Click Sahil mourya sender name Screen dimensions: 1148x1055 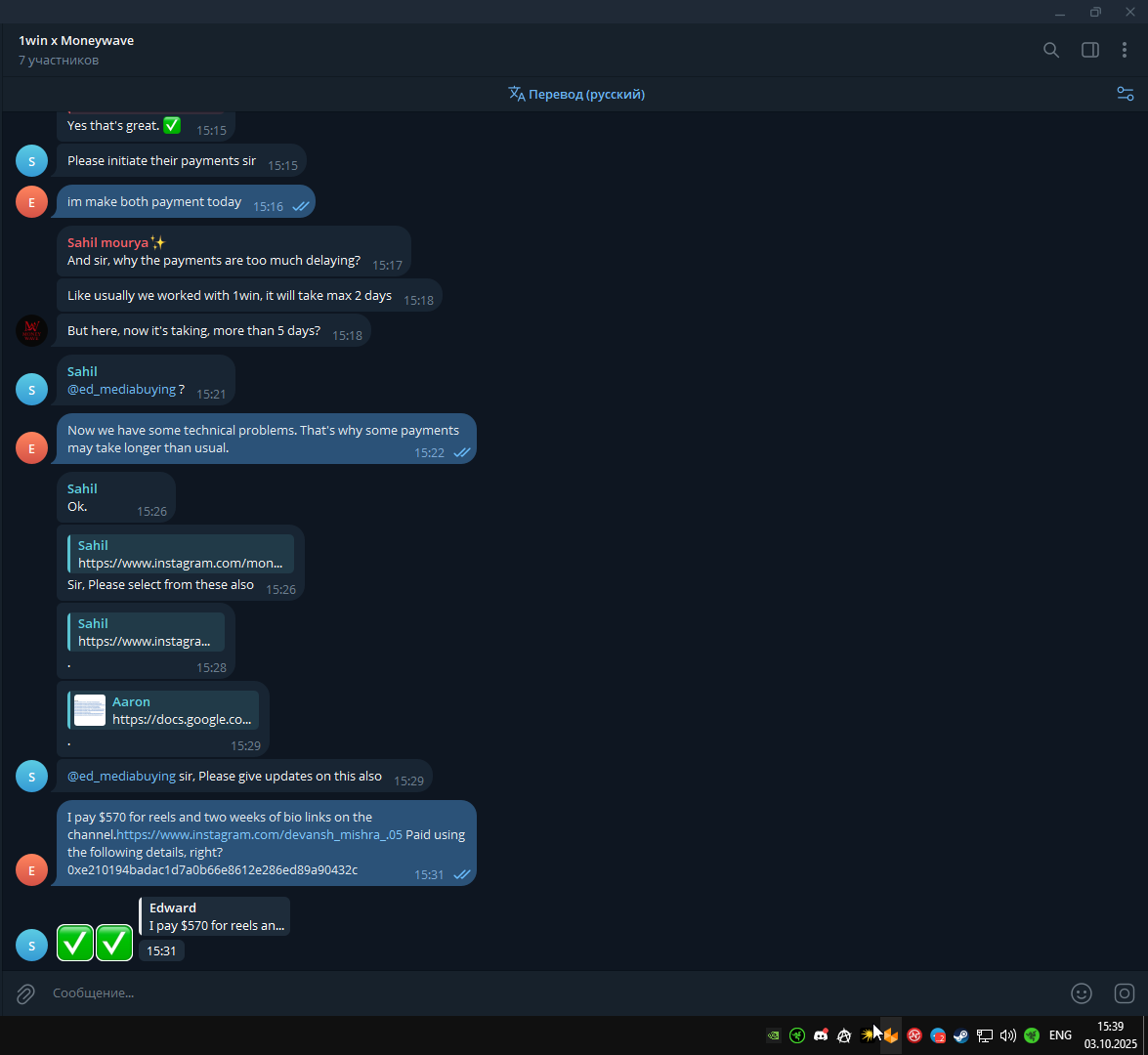click(107, 243)
